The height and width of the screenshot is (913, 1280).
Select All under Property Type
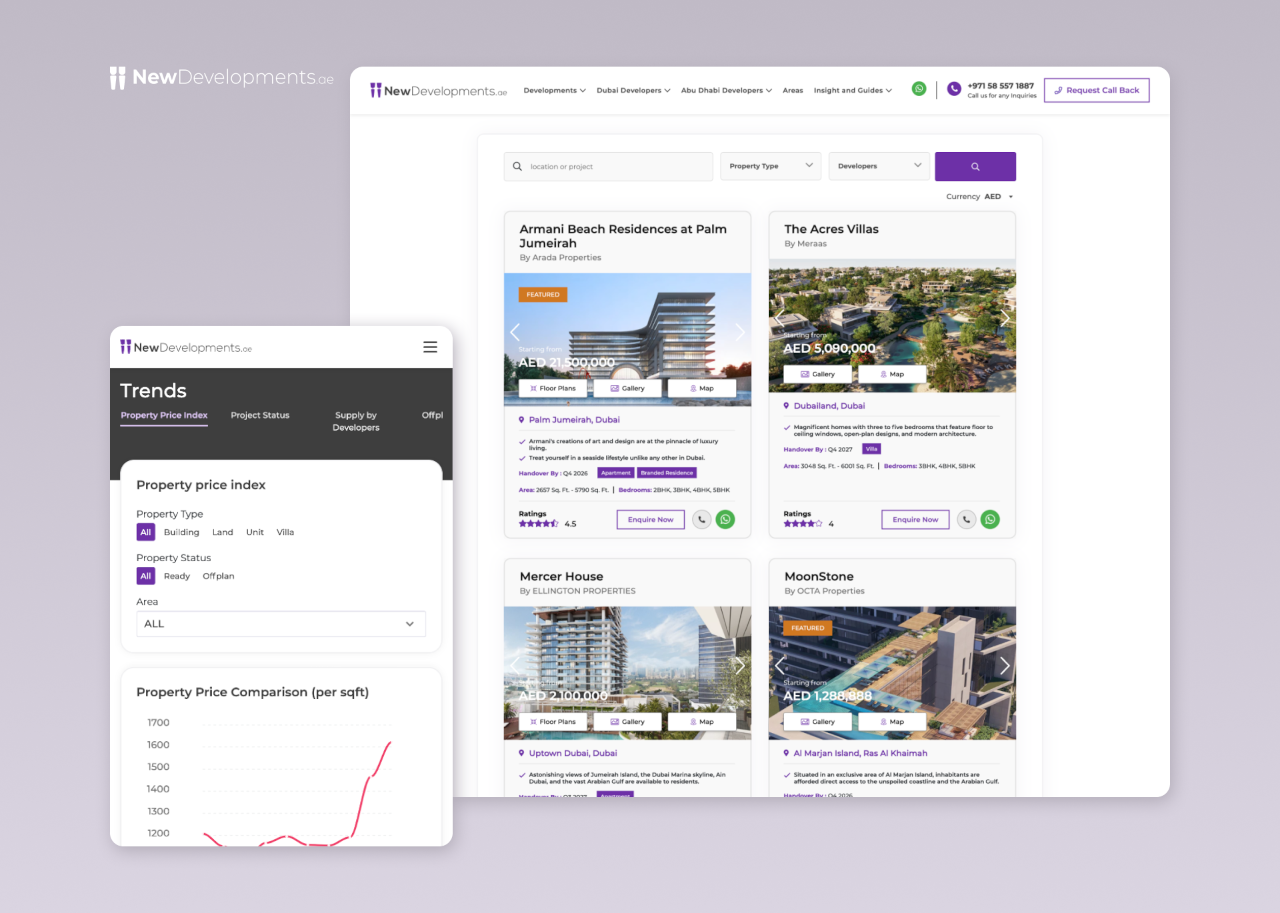(x=146, y=532)
